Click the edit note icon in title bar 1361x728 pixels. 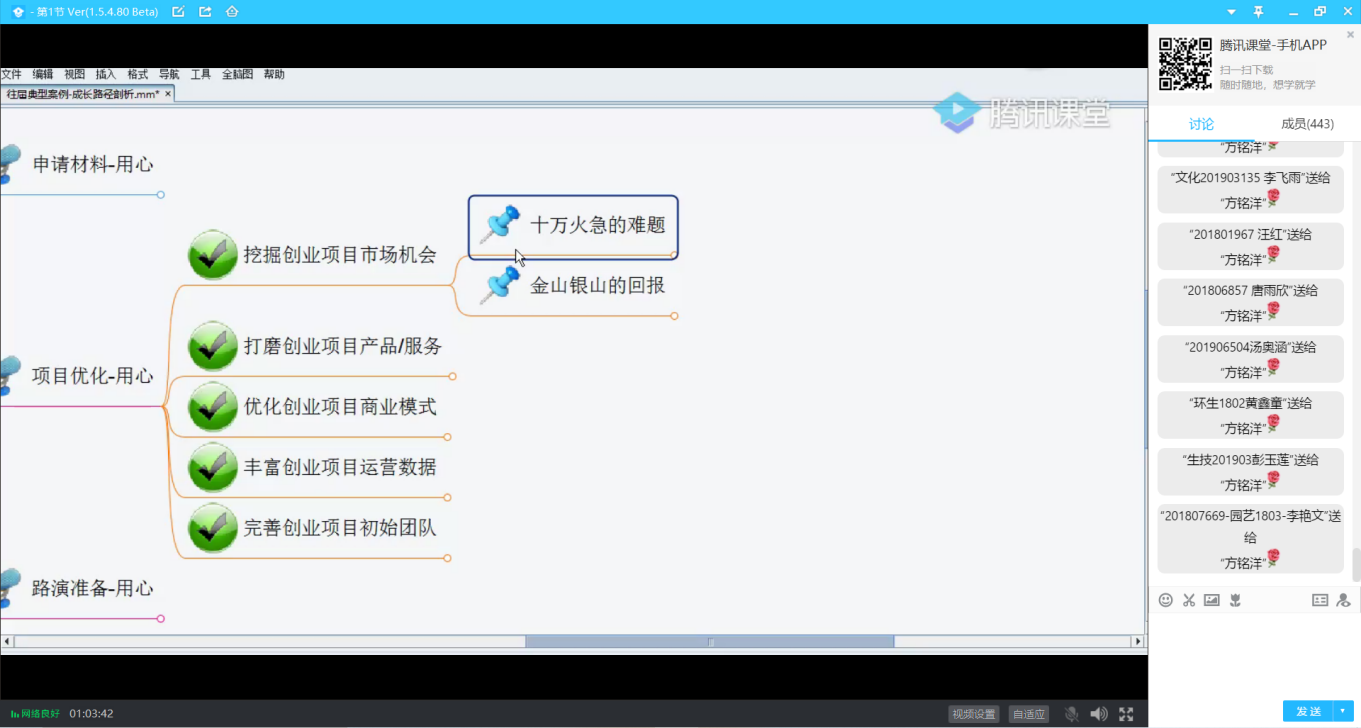coord(178,12)
